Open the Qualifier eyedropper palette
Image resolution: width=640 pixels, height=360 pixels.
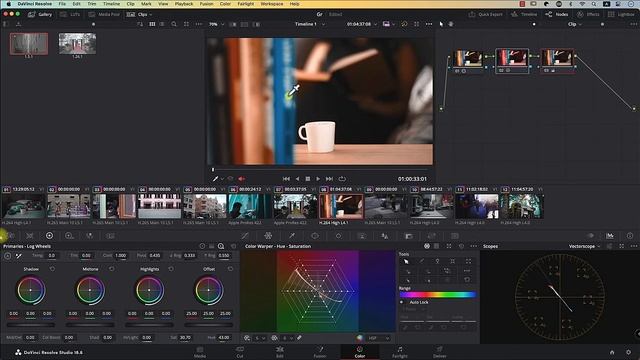pyautogui.click(x=292, y=236)
